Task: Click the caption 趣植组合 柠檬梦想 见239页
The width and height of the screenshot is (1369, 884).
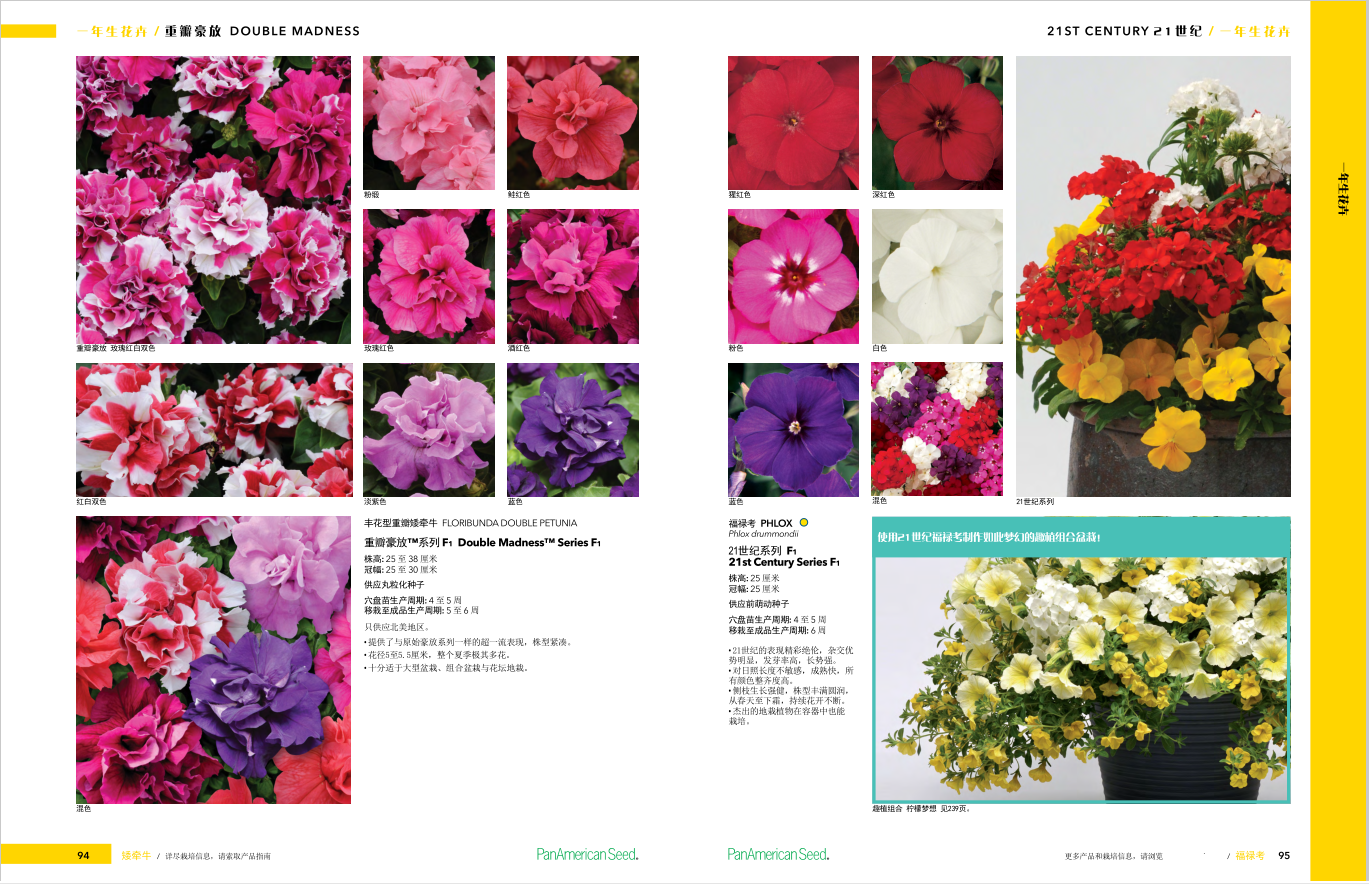Action: coord(921,808)
